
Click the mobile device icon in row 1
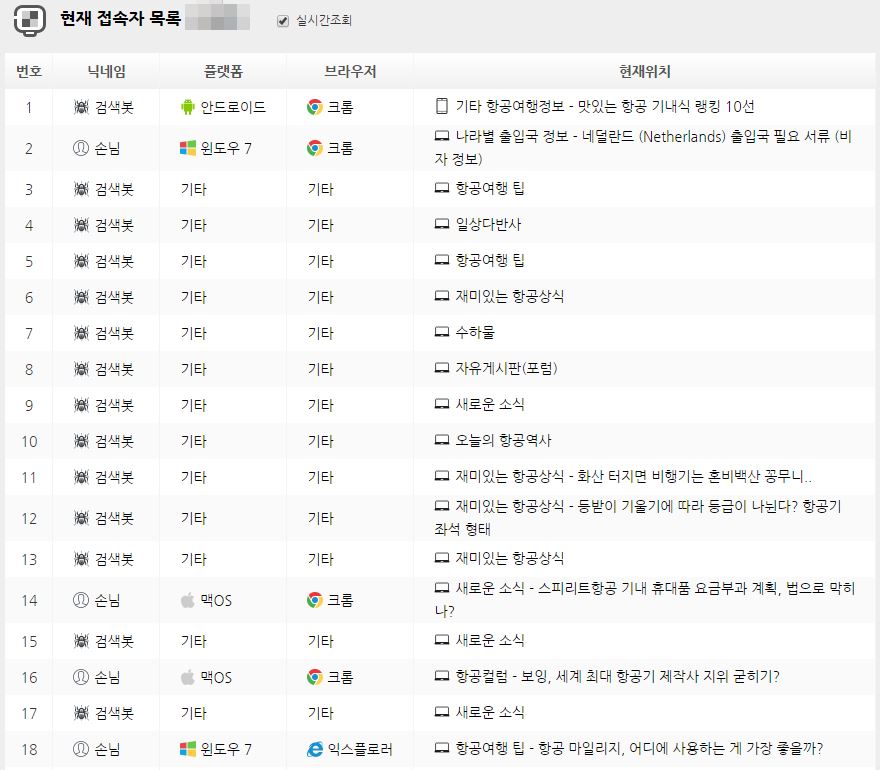(x=442, y=106)
